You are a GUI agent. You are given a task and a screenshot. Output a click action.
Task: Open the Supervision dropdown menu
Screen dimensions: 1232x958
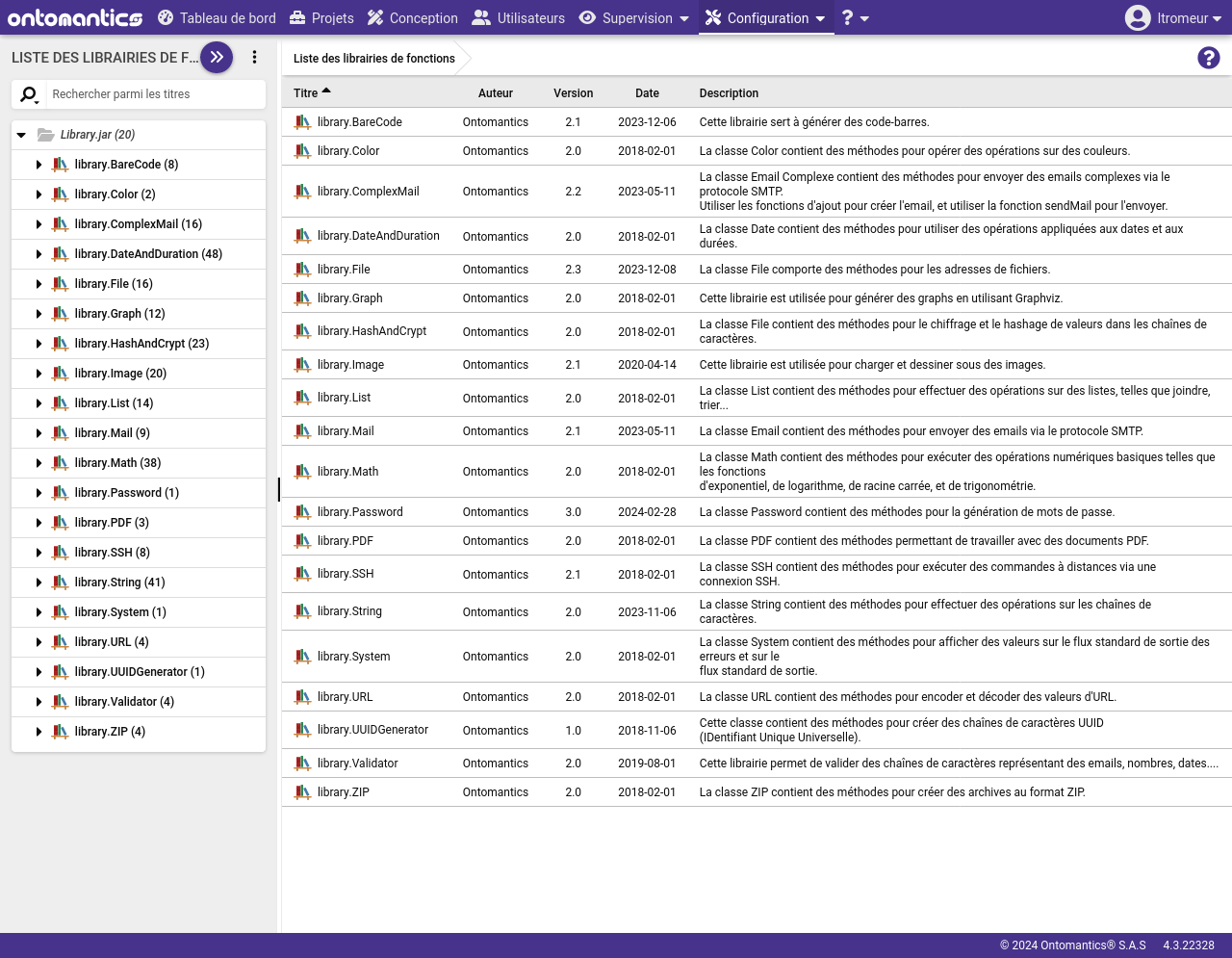point(634,17)
